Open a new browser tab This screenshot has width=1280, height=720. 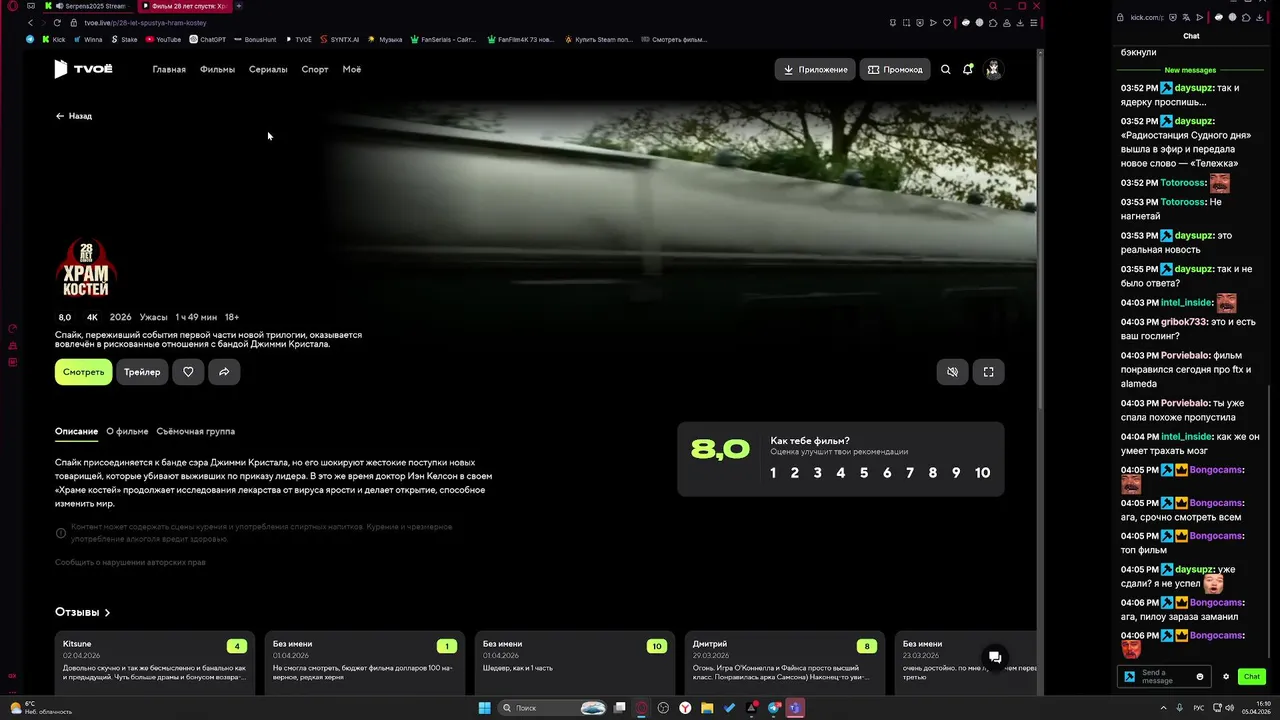[x=239, y=6]
